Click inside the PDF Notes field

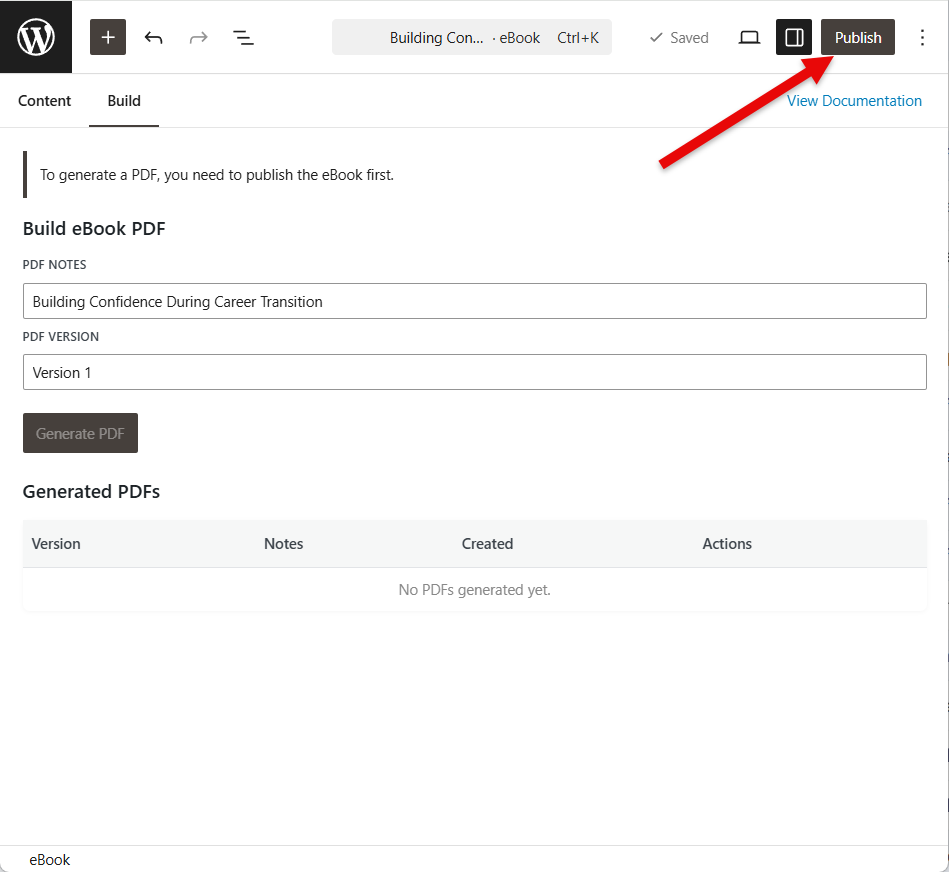coord(474,301)
